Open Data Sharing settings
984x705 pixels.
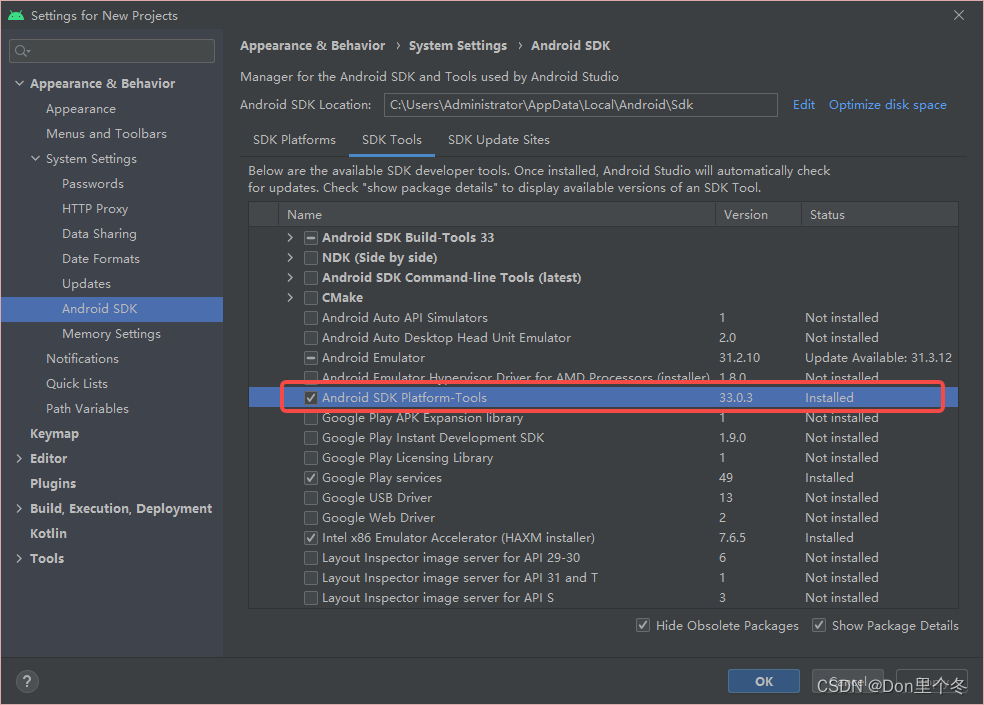(99, 234)
